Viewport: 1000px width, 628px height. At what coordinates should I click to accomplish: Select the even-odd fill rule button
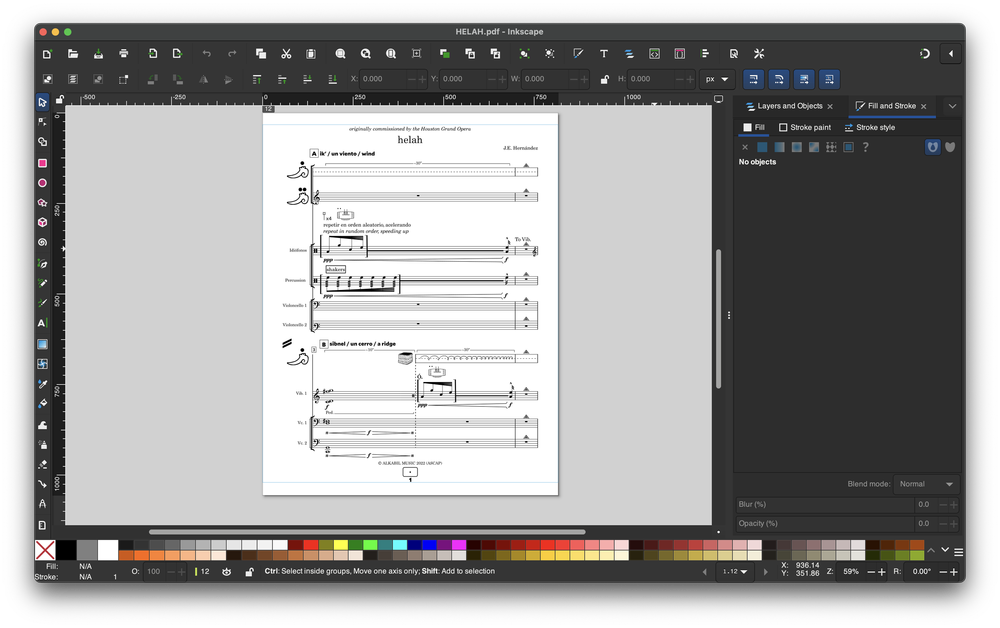(x=932, y=147)
